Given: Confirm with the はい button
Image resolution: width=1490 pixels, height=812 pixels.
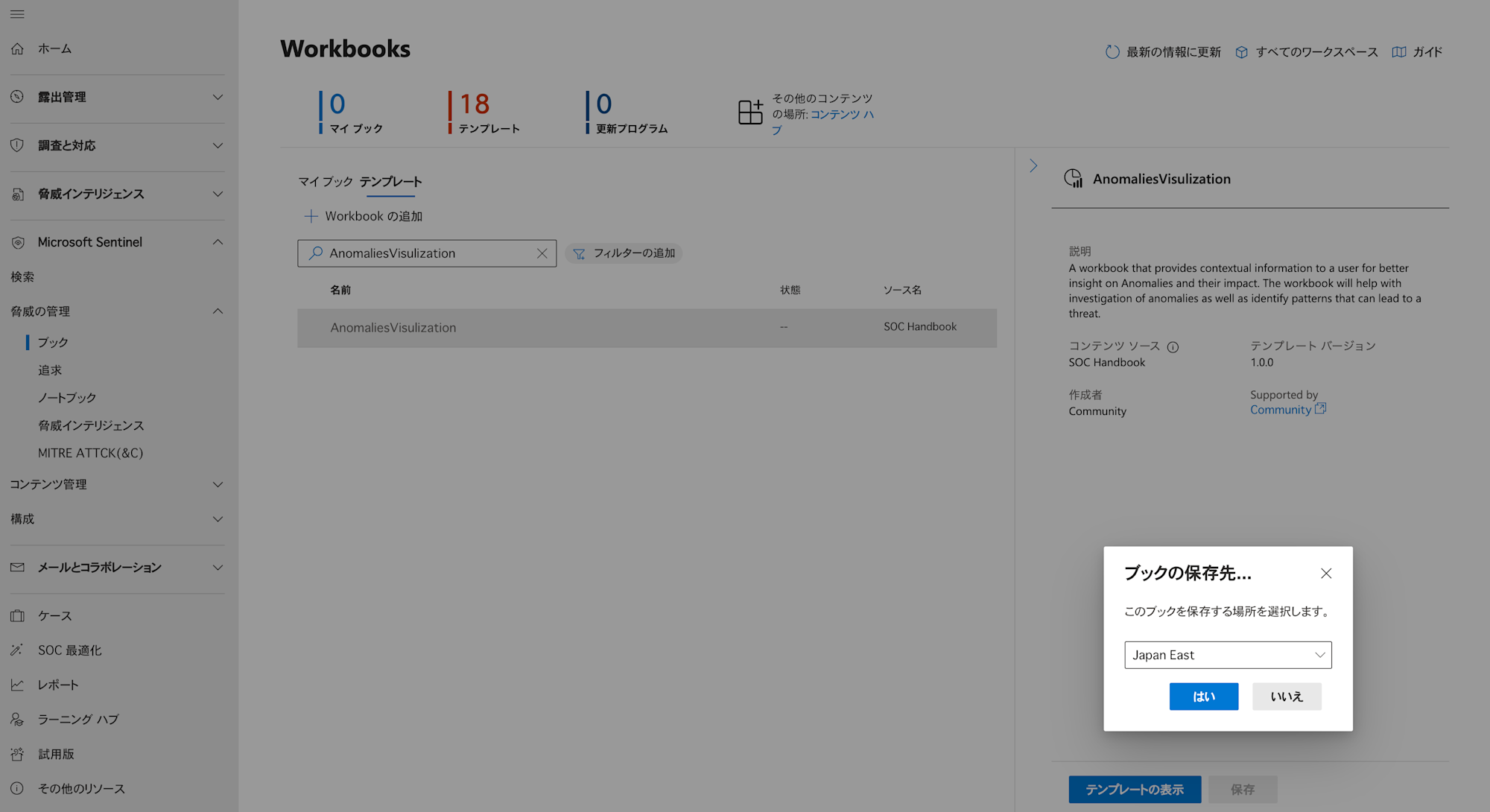Looking at the screenshot, I should (x=1204, y=697).
